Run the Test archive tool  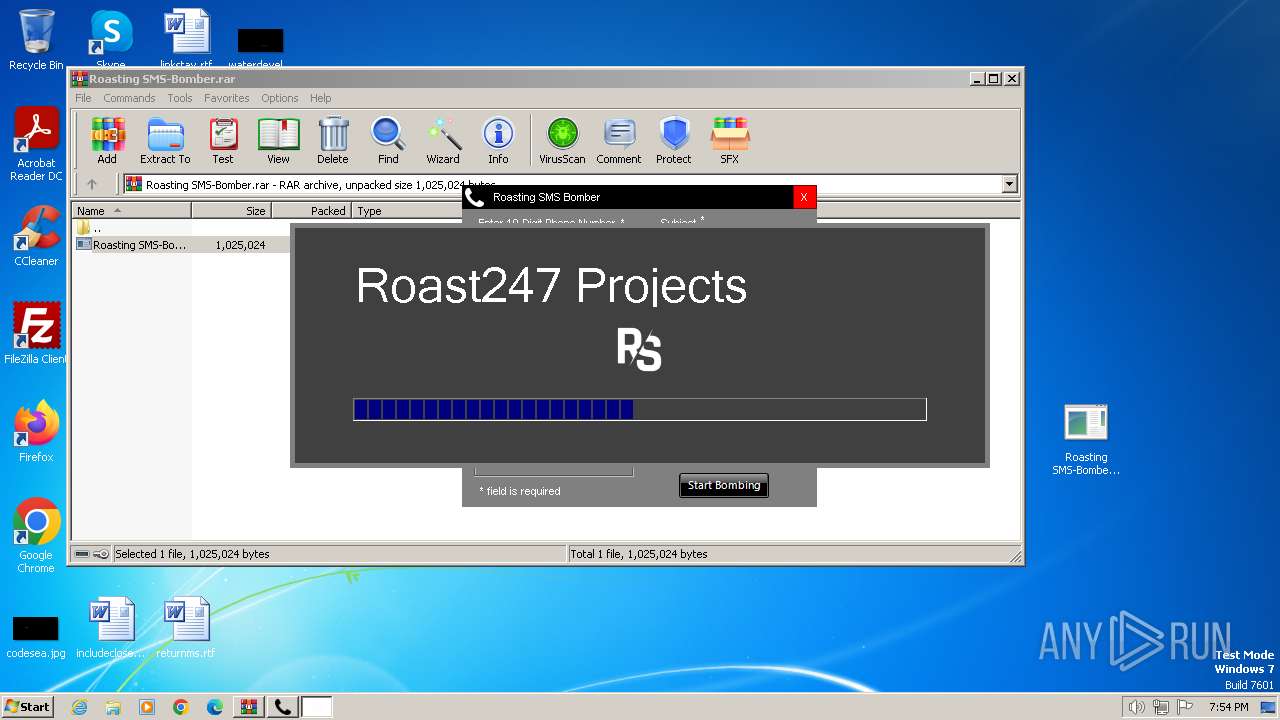222,140
